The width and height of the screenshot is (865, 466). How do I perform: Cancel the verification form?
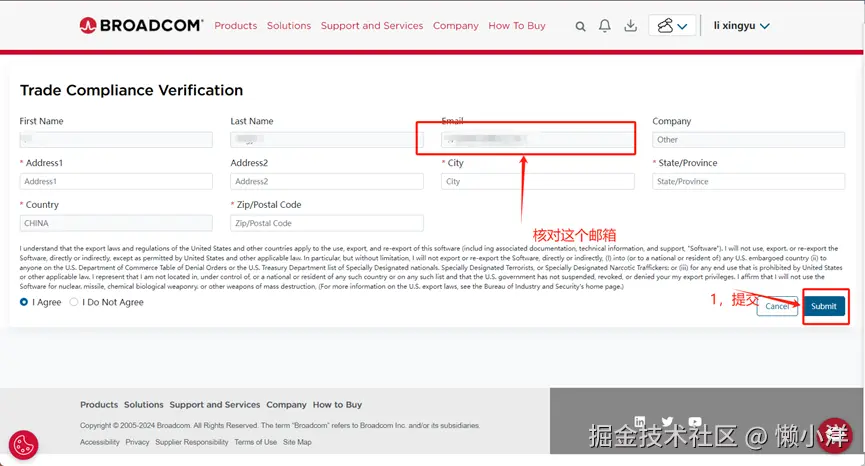[x=777, y=306]
